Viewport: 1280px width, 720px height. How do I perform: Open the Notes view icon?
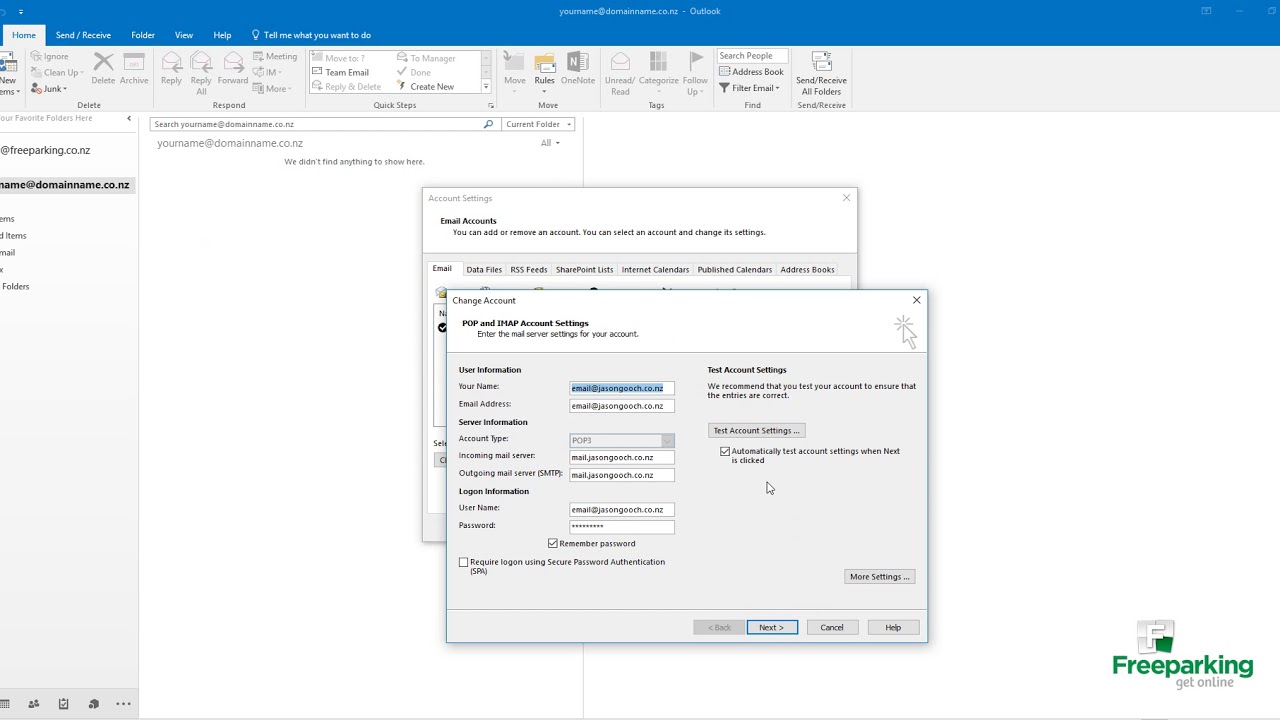click(x=93, y=704)
